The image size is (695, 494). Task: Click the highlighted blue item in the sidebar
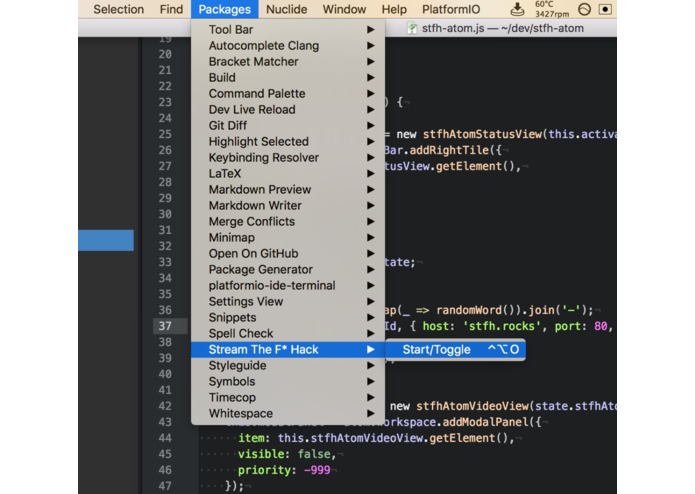tap(106, 240)
